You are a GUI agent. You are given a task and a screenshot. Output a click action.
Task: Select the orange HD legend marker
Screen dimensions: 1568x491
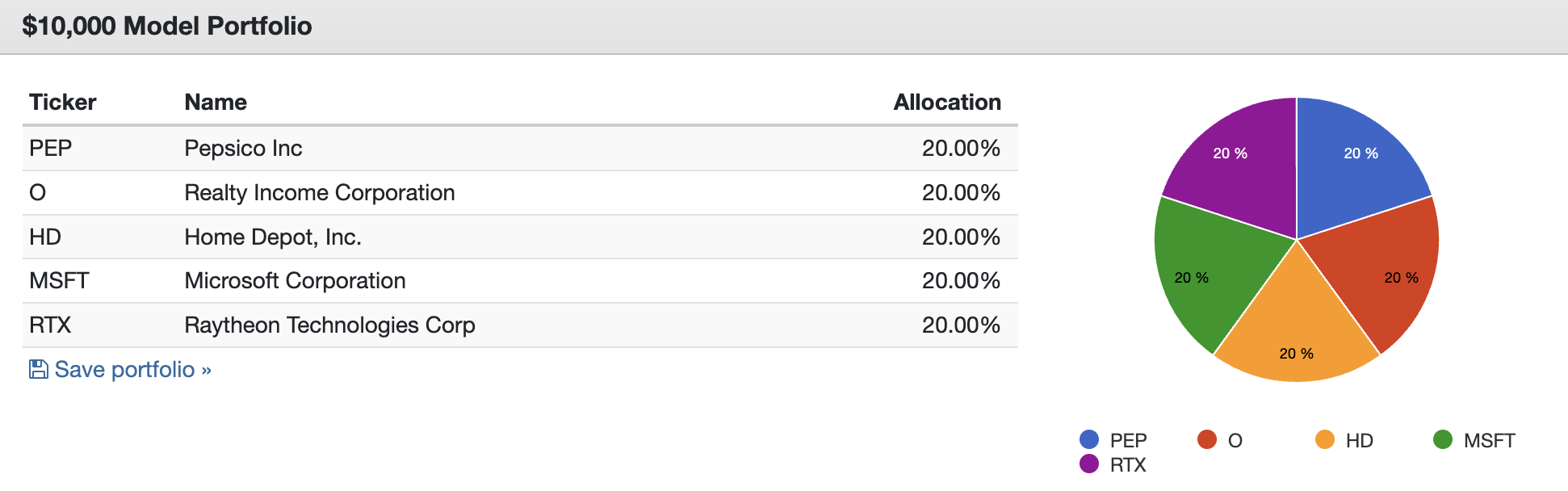click(1325, 439)
